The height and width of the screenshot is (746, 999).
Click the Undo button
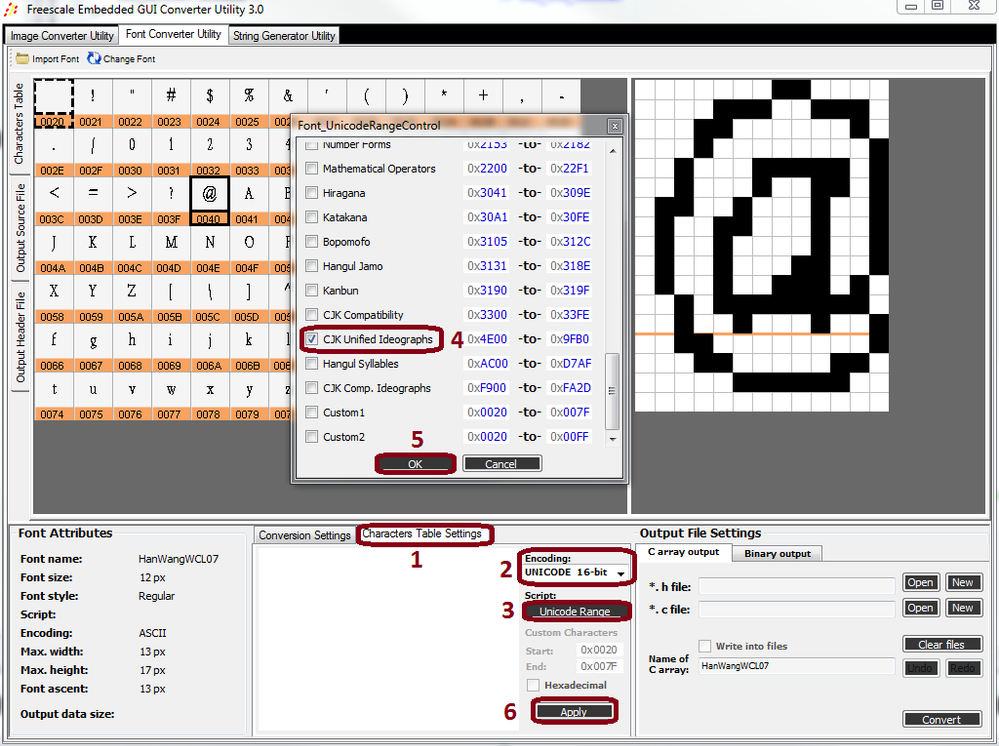[x=920, y=668]
